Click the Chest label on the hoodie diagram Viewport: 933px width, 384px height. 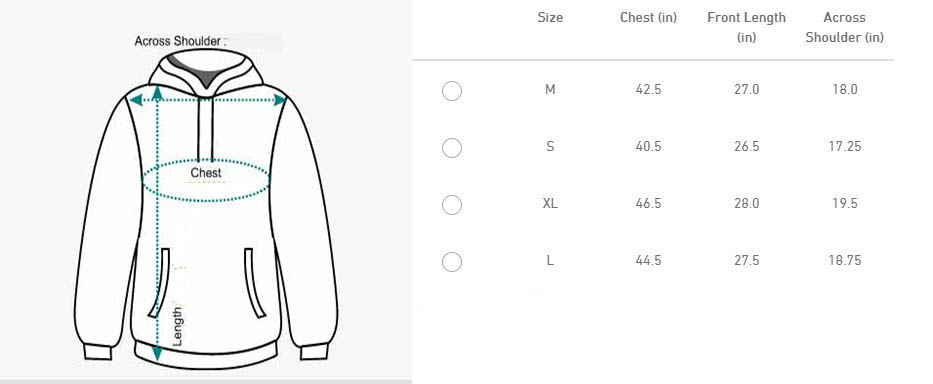point(206,173)
